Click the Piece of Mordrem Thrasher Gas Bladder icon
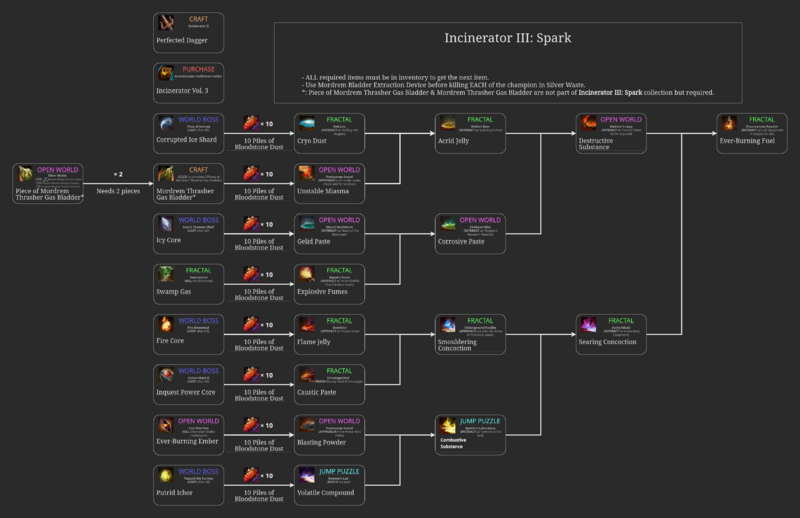The image size is (800, 518). (x=25, y=174)
